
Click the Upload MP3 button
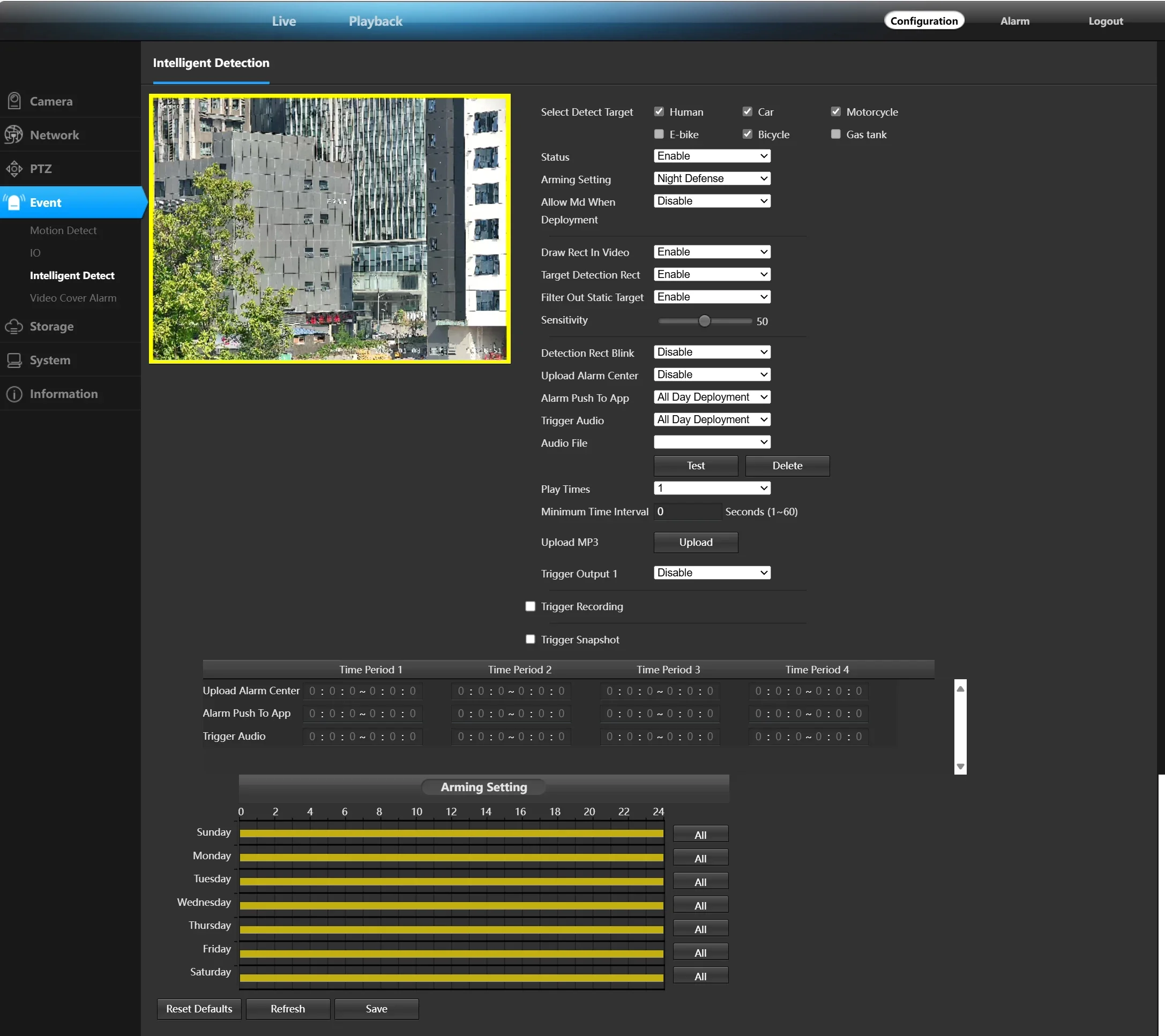pyautogui.click(x=696, y=542)
